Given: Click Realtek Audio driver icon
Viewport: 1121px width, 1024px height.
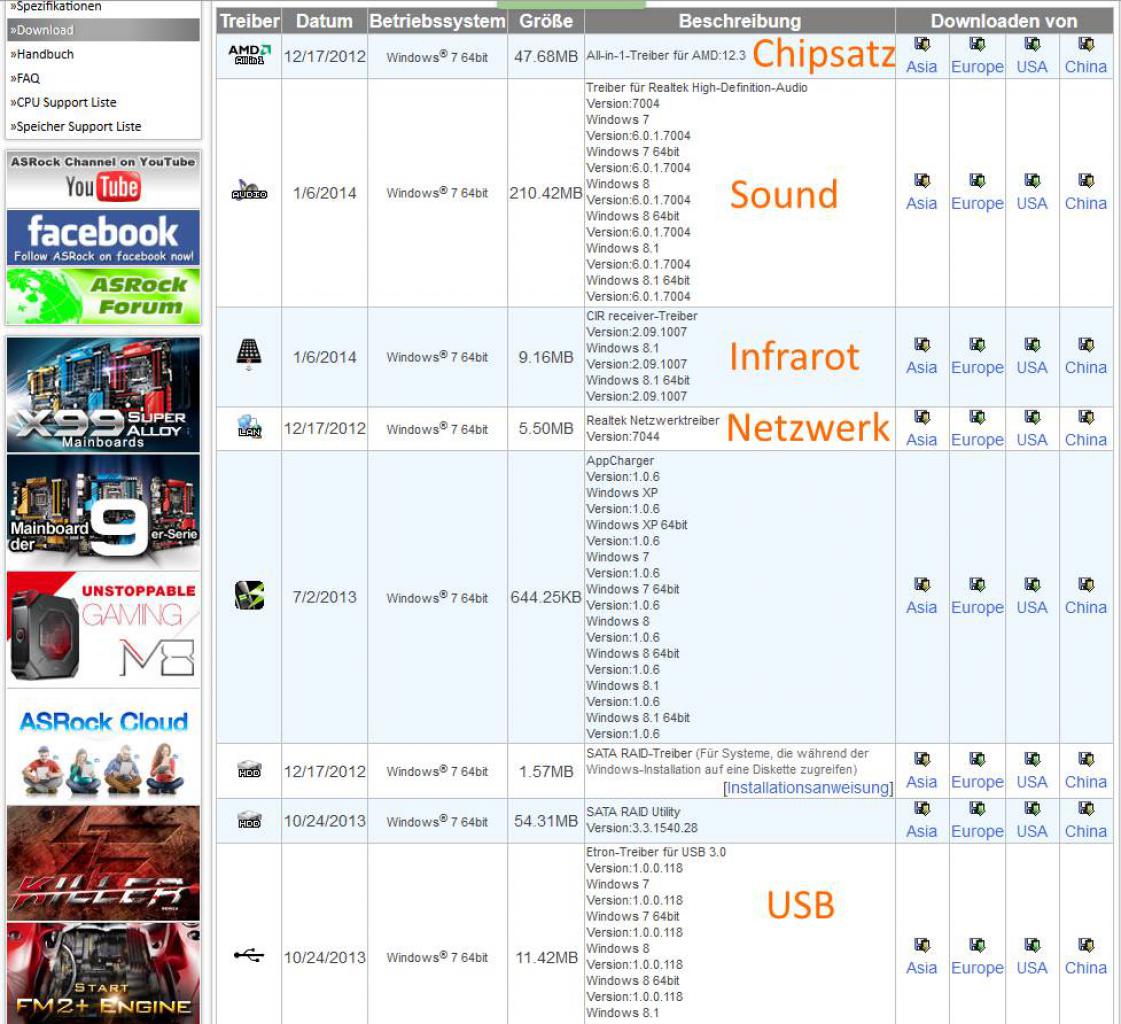Looking at the screenshot, I should coord(250,190).
